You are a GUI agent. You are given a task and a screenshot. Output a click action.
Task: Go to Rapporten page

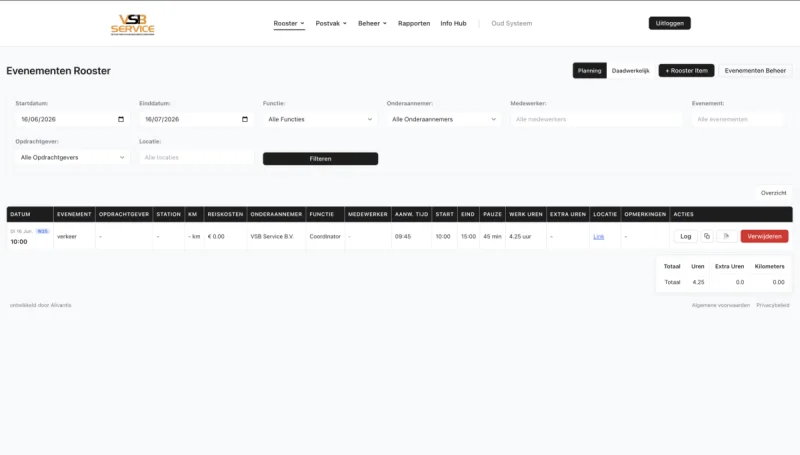point(414,23)
